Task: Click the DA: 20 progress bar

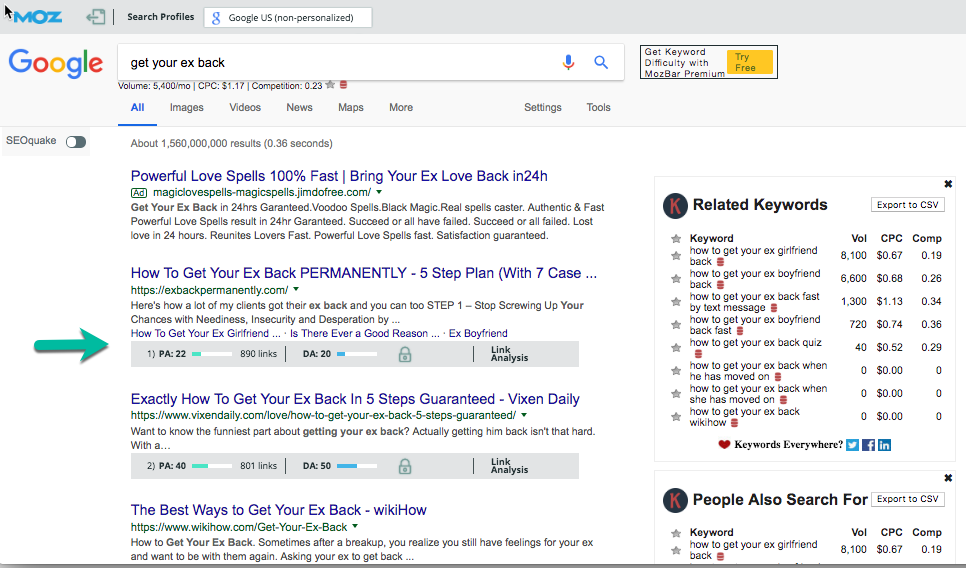Action: (x=356, y=354)
